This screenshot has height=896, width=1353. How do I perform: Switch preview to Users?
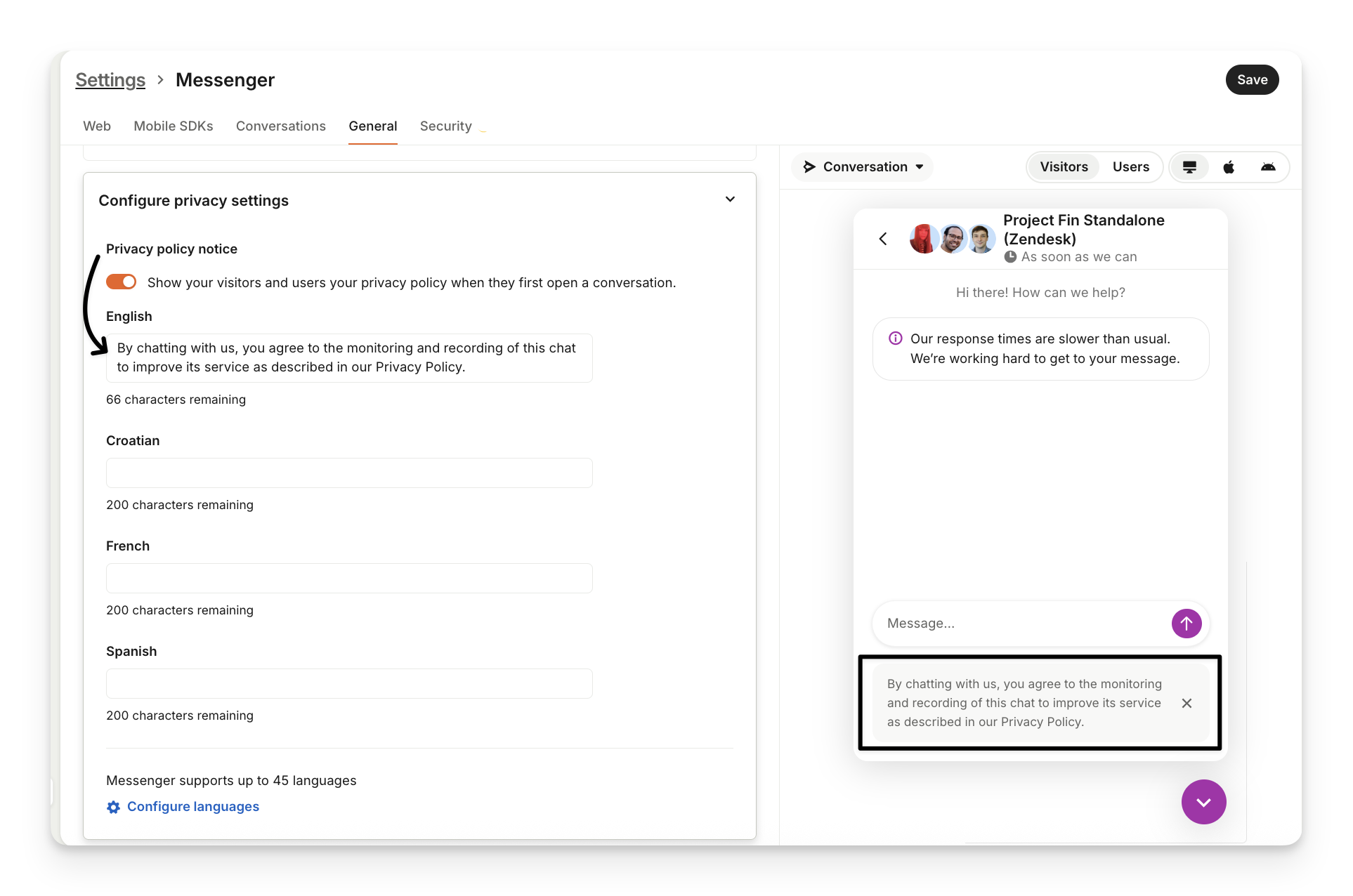tap(1130, 167)
